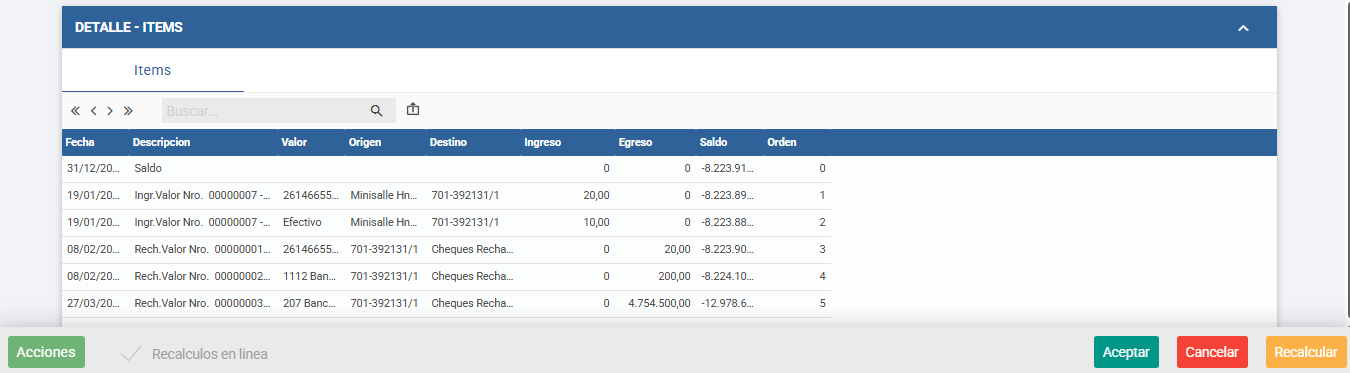
Task: Go to next page of items
Action: tap(110, 111)
